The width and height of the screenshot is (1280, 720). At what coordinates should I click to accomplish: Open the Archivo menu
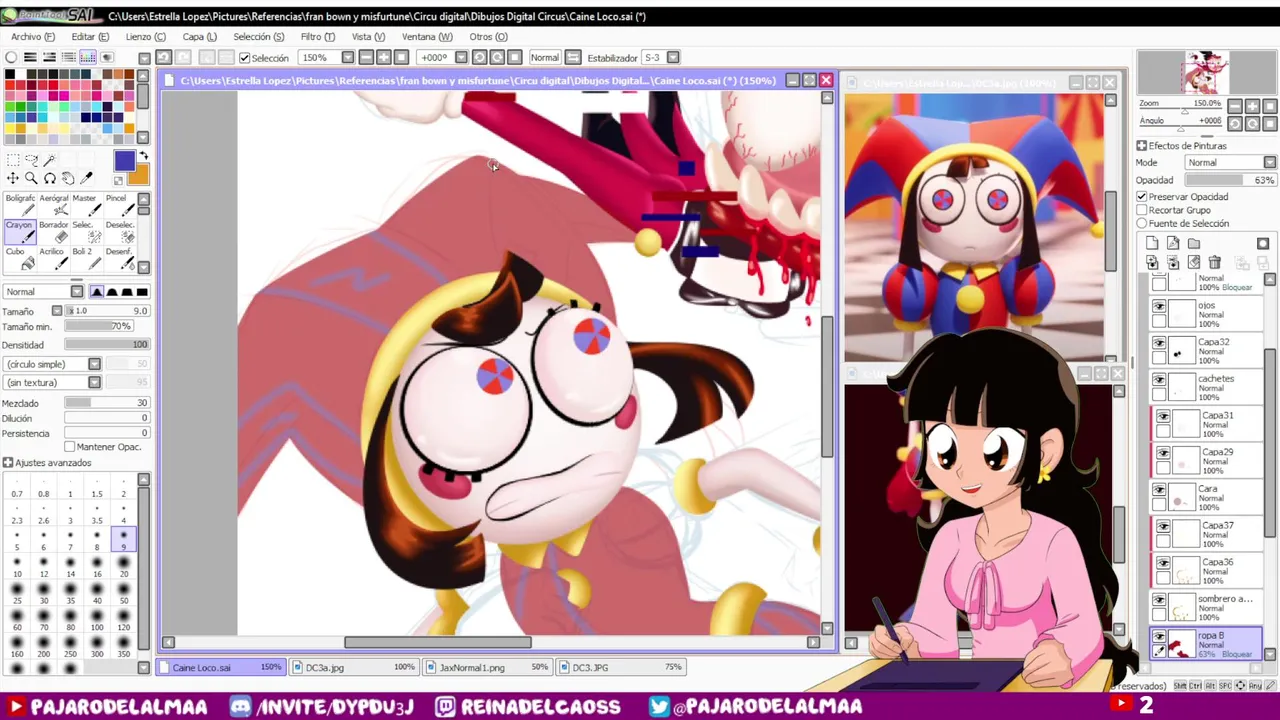click(x=32, y=37)
